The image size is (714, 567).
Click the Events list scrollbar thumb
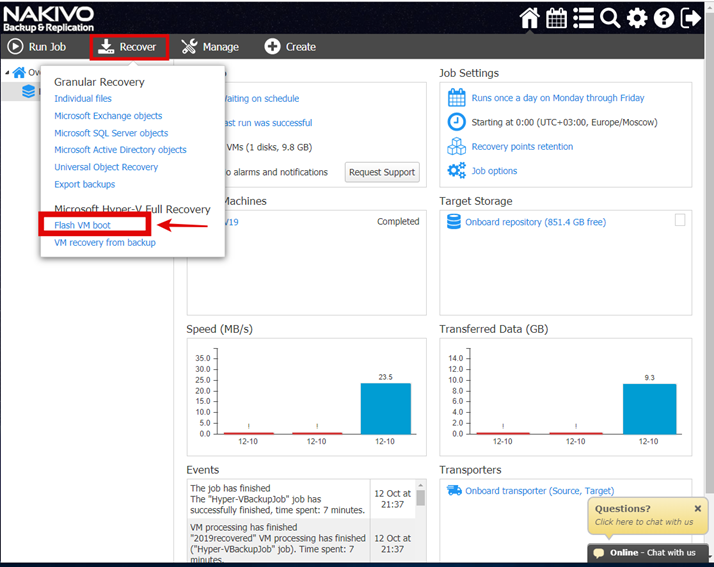(420, 497)
